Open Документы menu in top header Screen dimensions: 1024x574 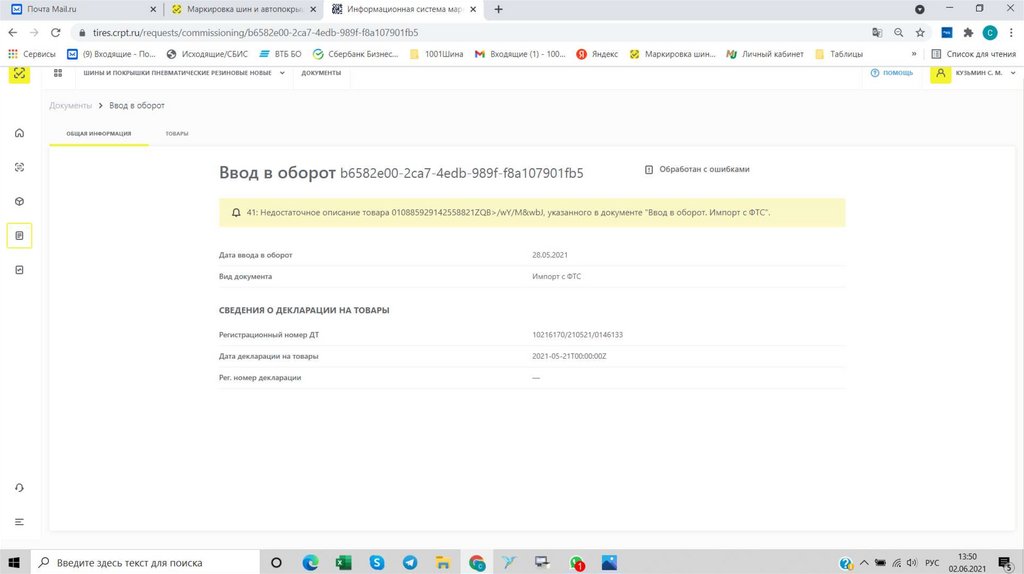tap(321, 73)
